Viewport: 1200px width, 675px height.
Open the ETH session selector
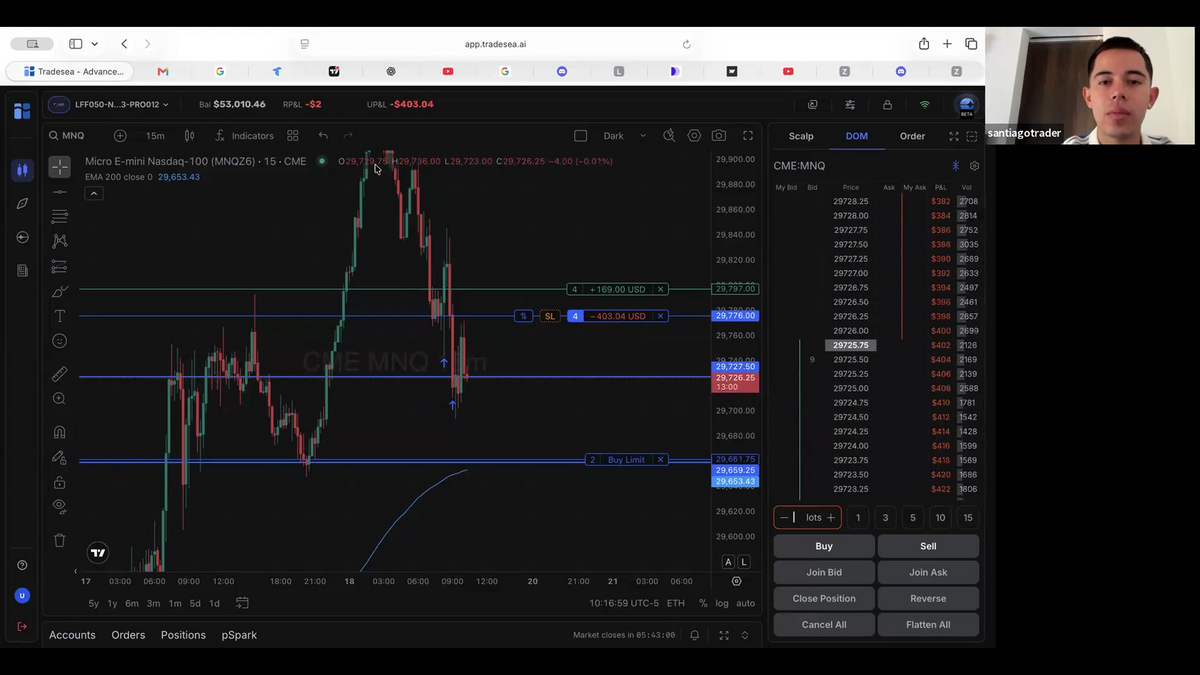[x=676, y=603]
